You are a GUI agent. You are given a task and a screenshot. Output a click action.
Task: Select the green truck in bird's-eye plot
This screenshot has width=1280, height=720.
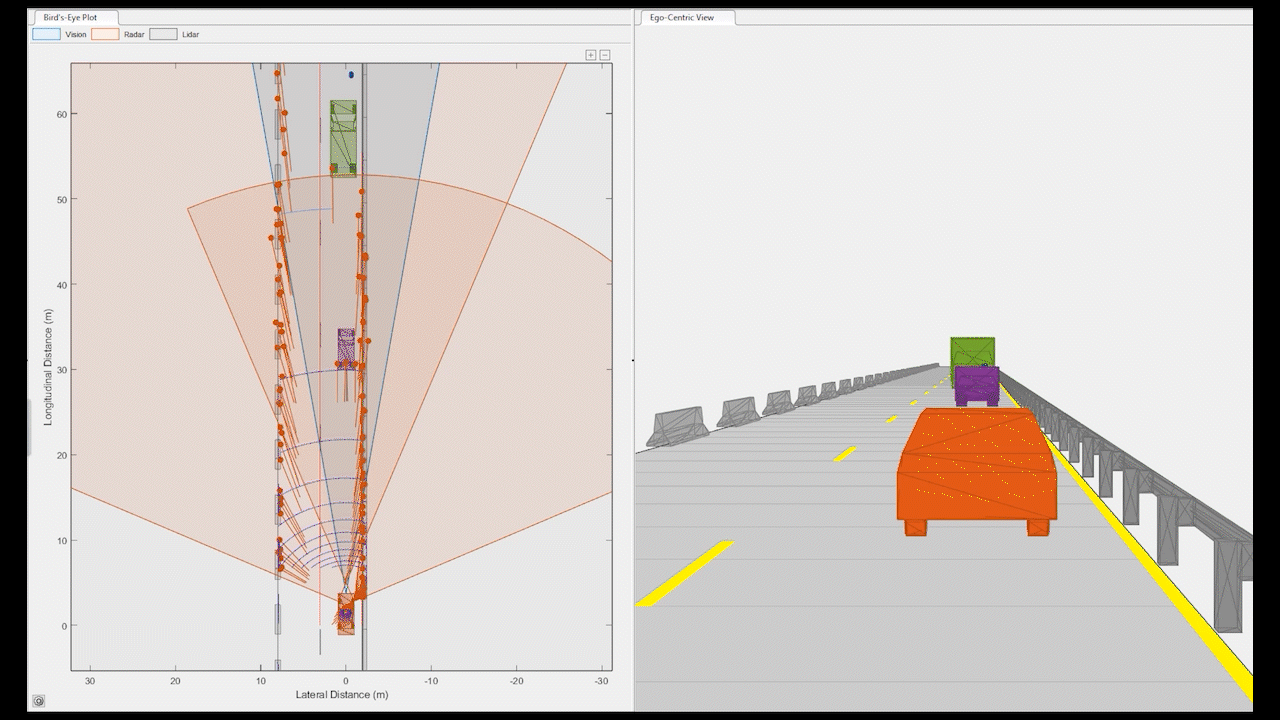tap(344, 137)
